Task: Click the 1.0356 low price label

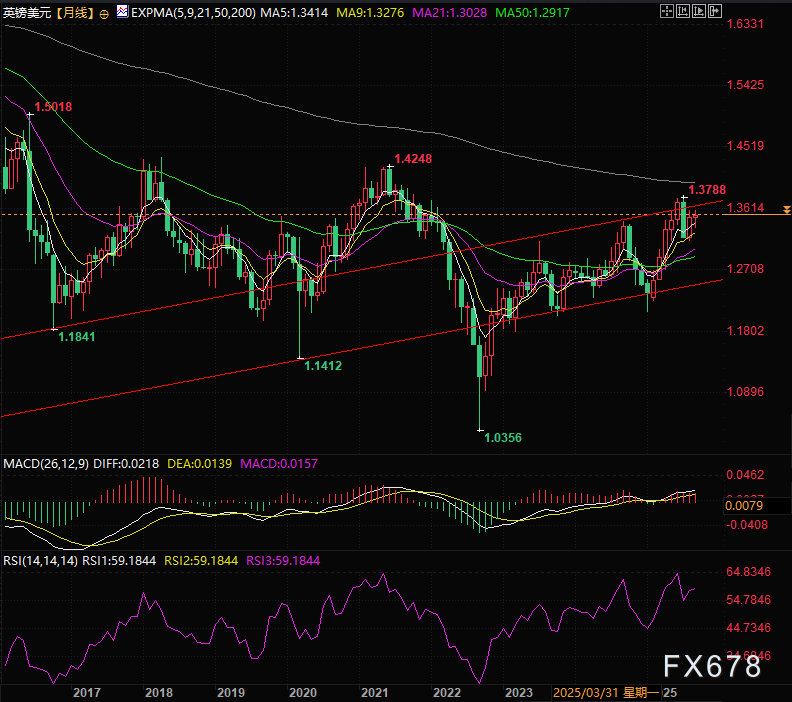Action: (x=503, y=437)
